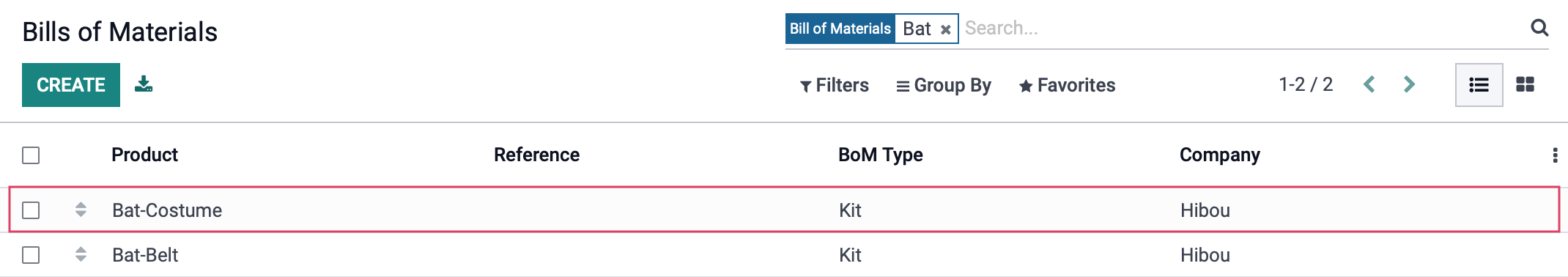Click the import records download icon
The width and height of the screenshot is (1568, 277).
(x=144, y=84)
